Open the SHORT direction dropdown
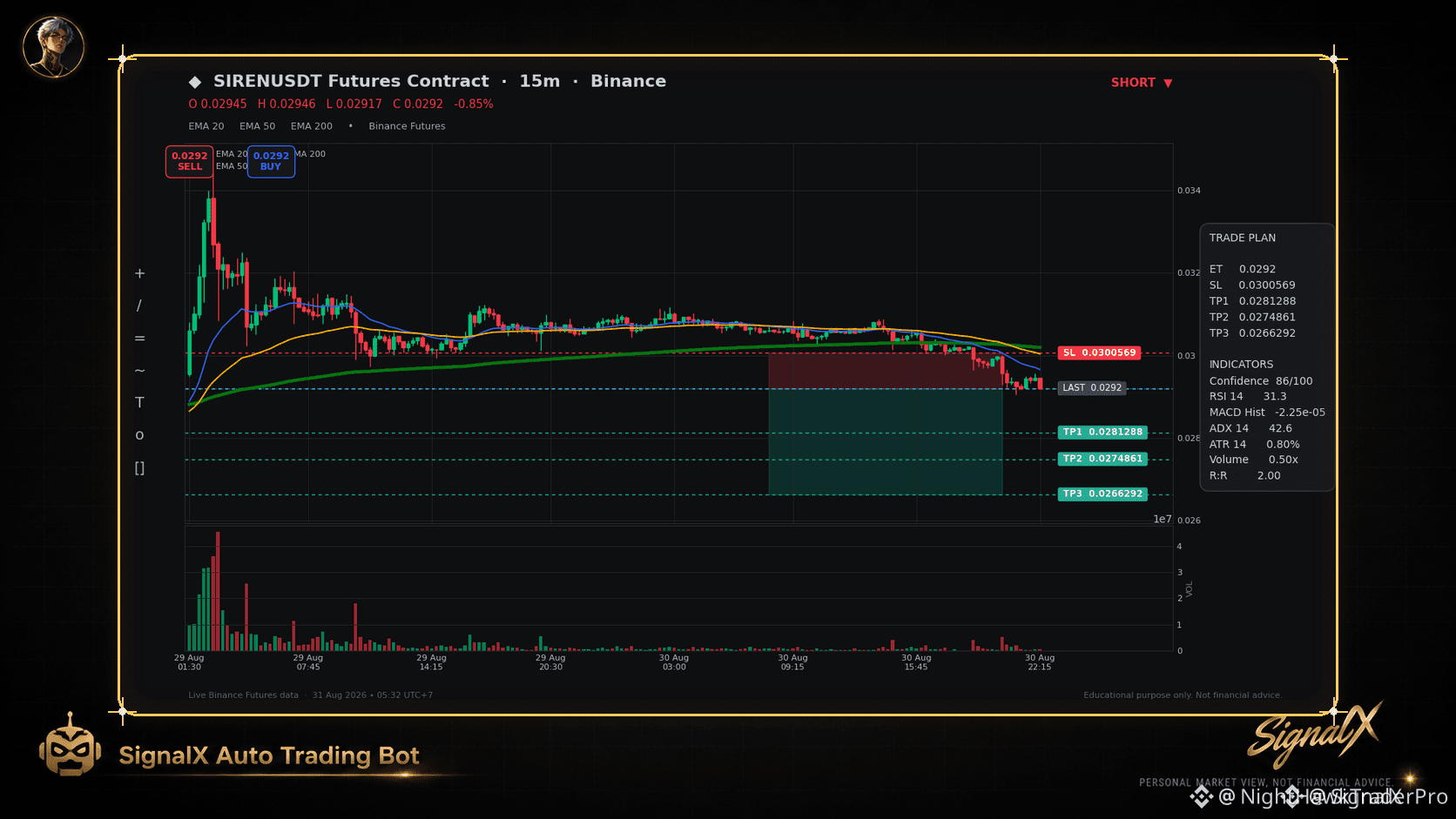Viewport: 1456px width, 819px height. 1142,83
